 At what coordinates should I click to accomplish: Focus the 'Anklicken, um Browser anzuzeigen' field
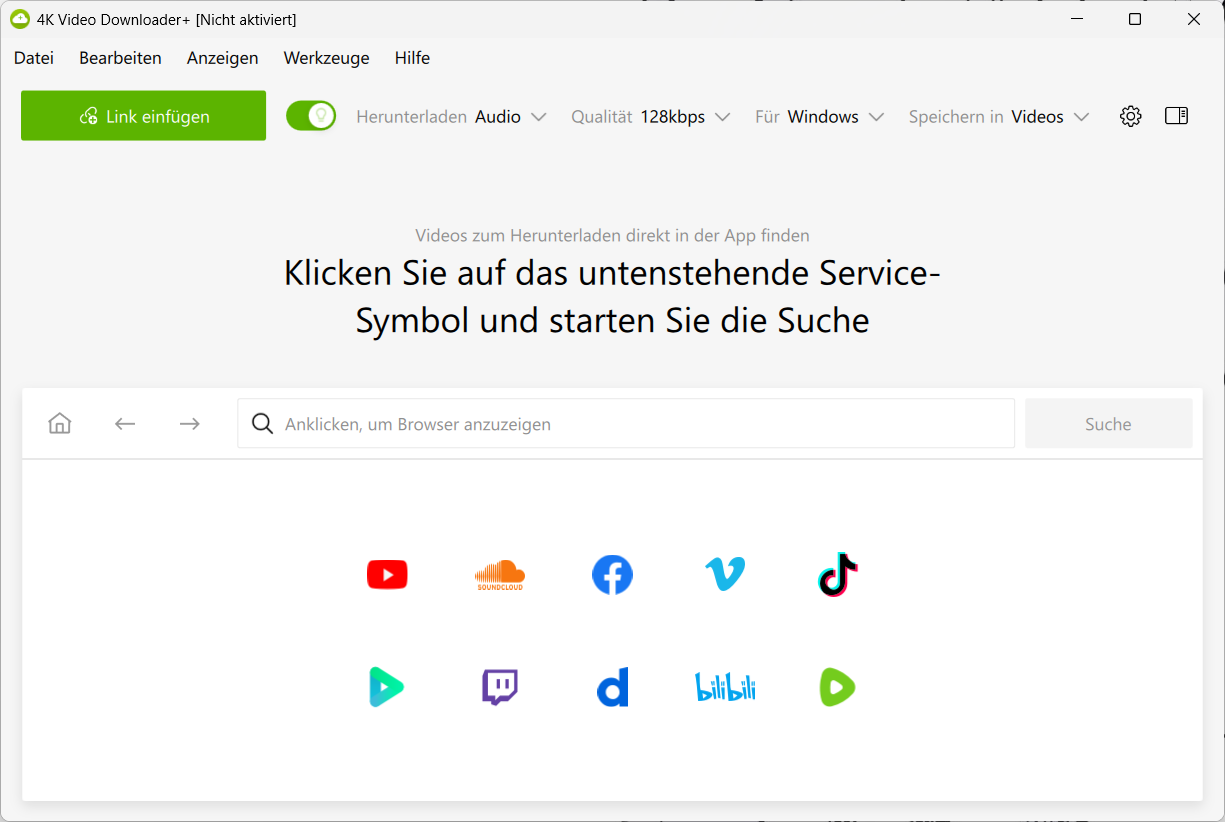[x=626, y=424]
